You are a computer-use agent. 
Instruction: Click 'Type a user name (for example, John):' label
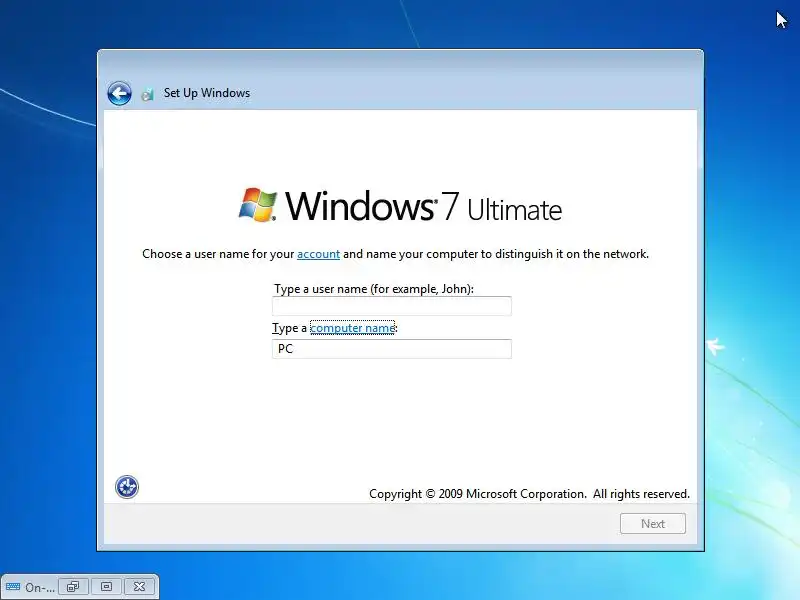[374, 289]
